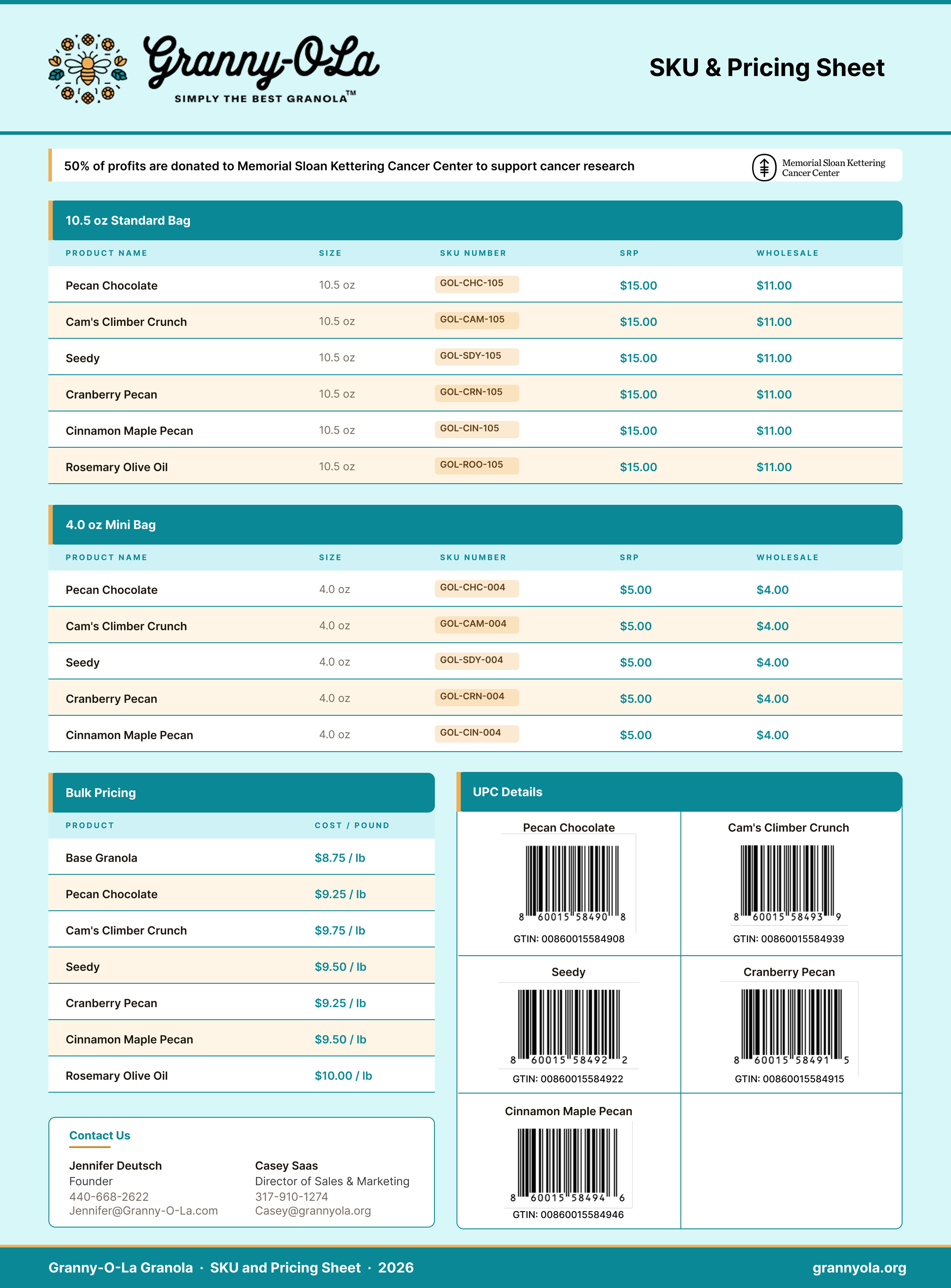The width and height of the screenshot is (951, 1288).
Task: Click SKU tag GOL-CRN-105
Action: (477, 393)
